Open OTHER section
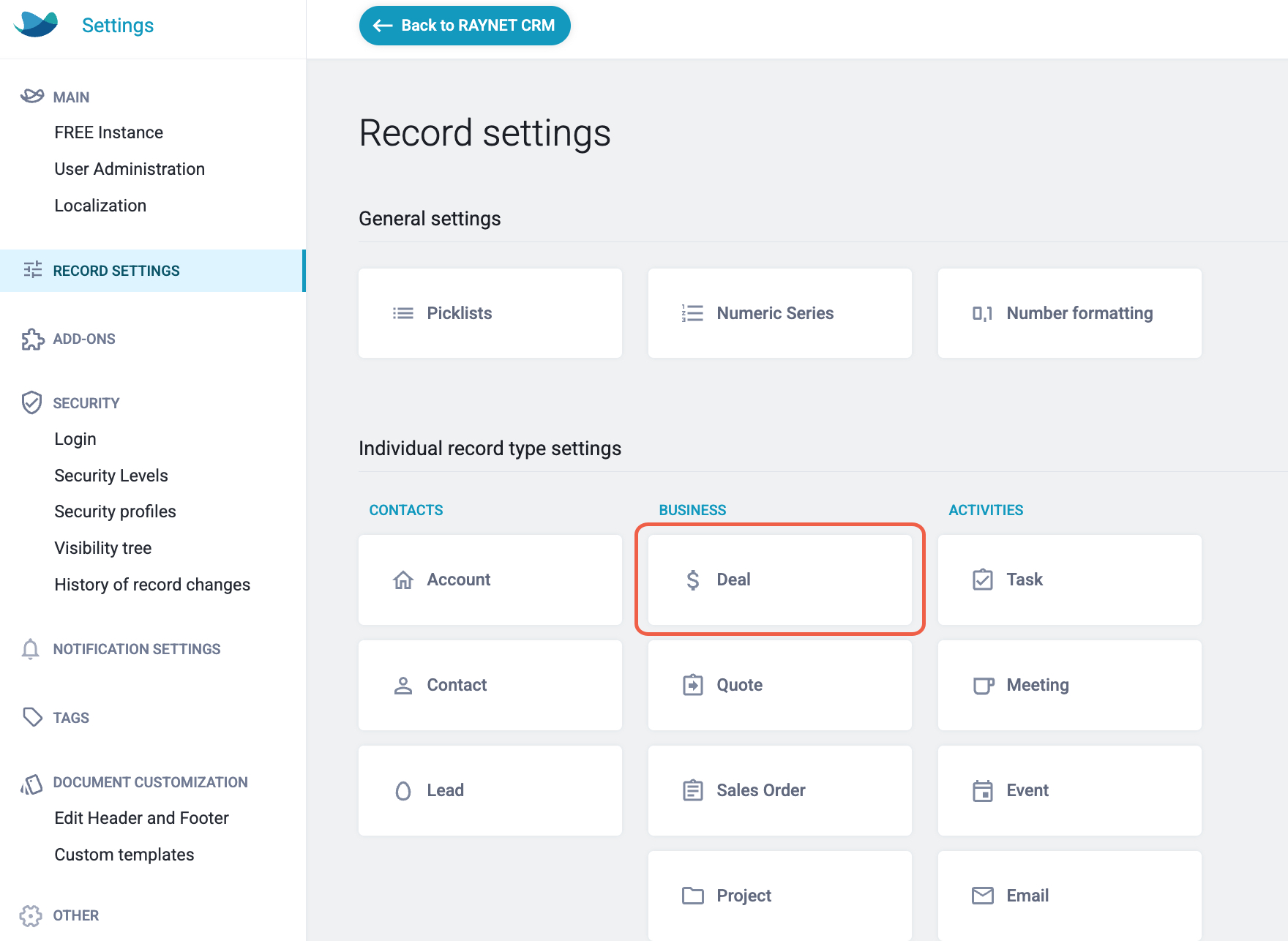This screenshot has width=1288, height=941. point(76,915)
